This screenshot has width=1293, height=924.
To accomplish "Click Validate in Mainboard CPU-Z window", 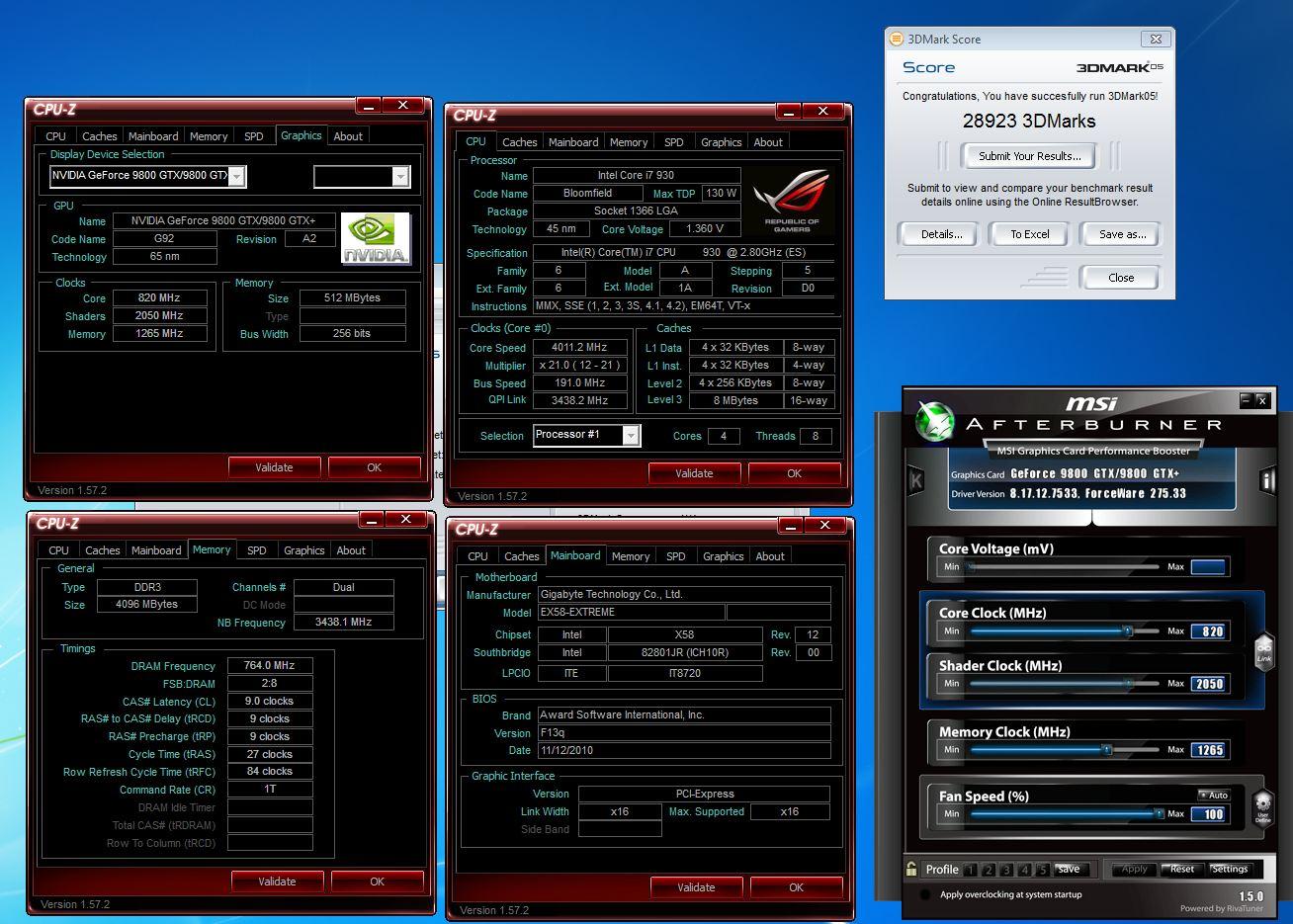I will (x=696, y=887).
